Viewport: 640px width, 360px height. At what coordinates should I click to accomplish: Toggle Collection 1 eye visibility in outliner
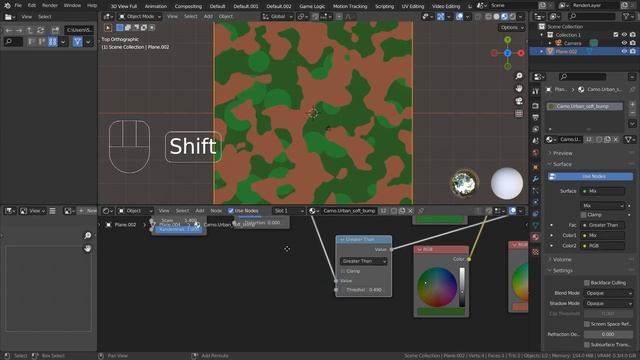pos(624,35)
